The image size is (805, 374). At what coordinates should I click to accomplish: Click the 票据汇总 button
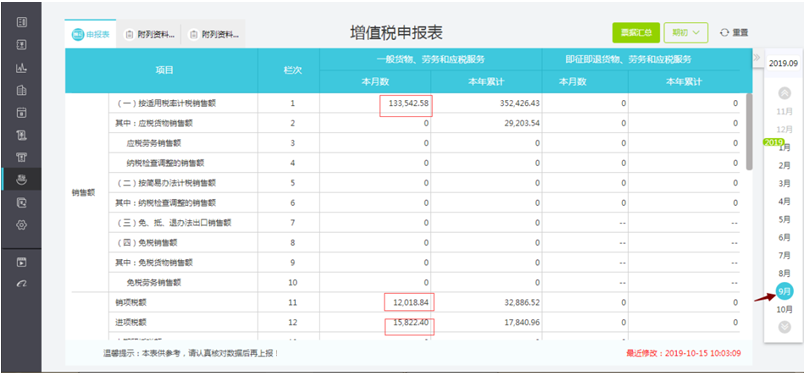[636, 32]
